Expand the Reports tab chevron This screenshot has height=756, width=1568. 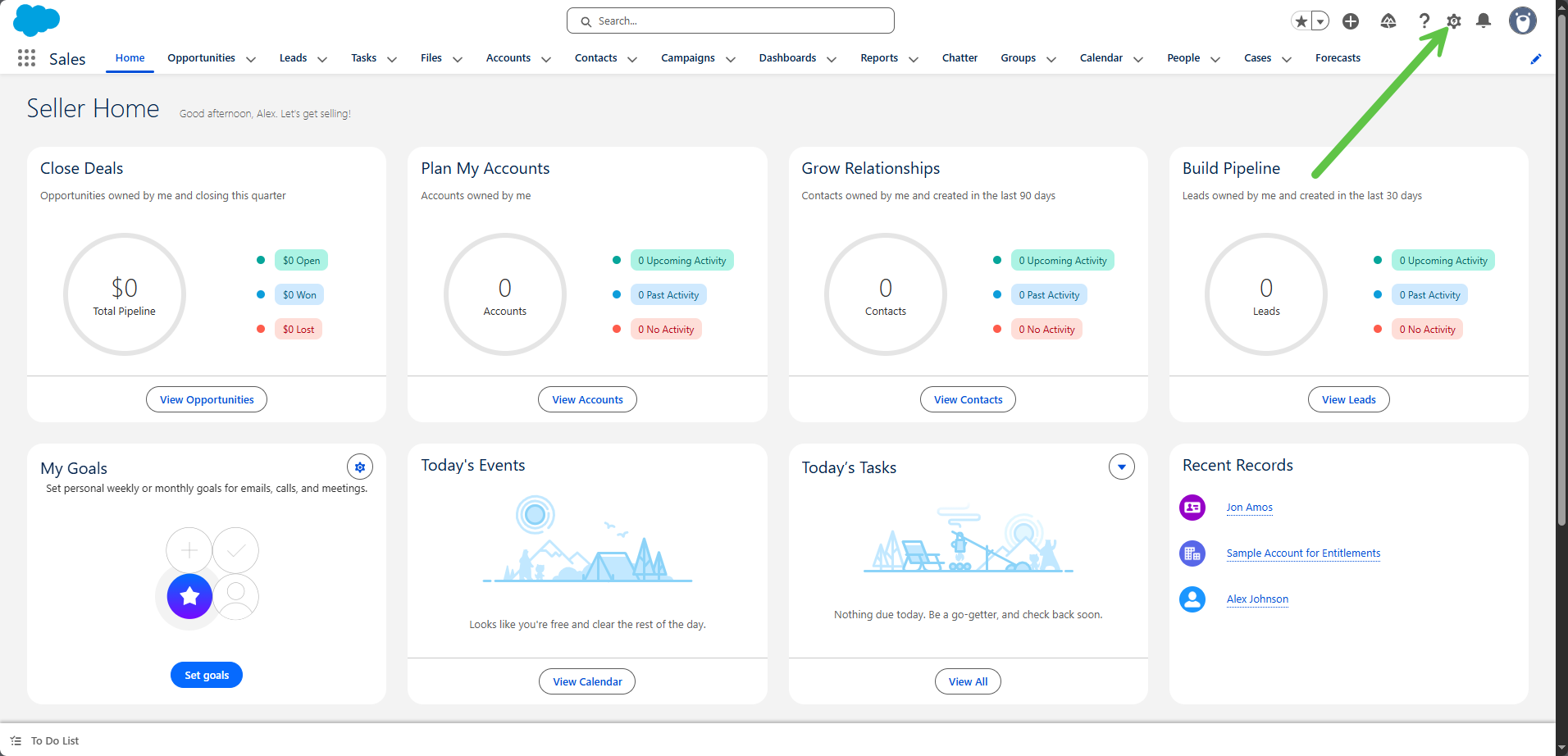click(914, 59)
